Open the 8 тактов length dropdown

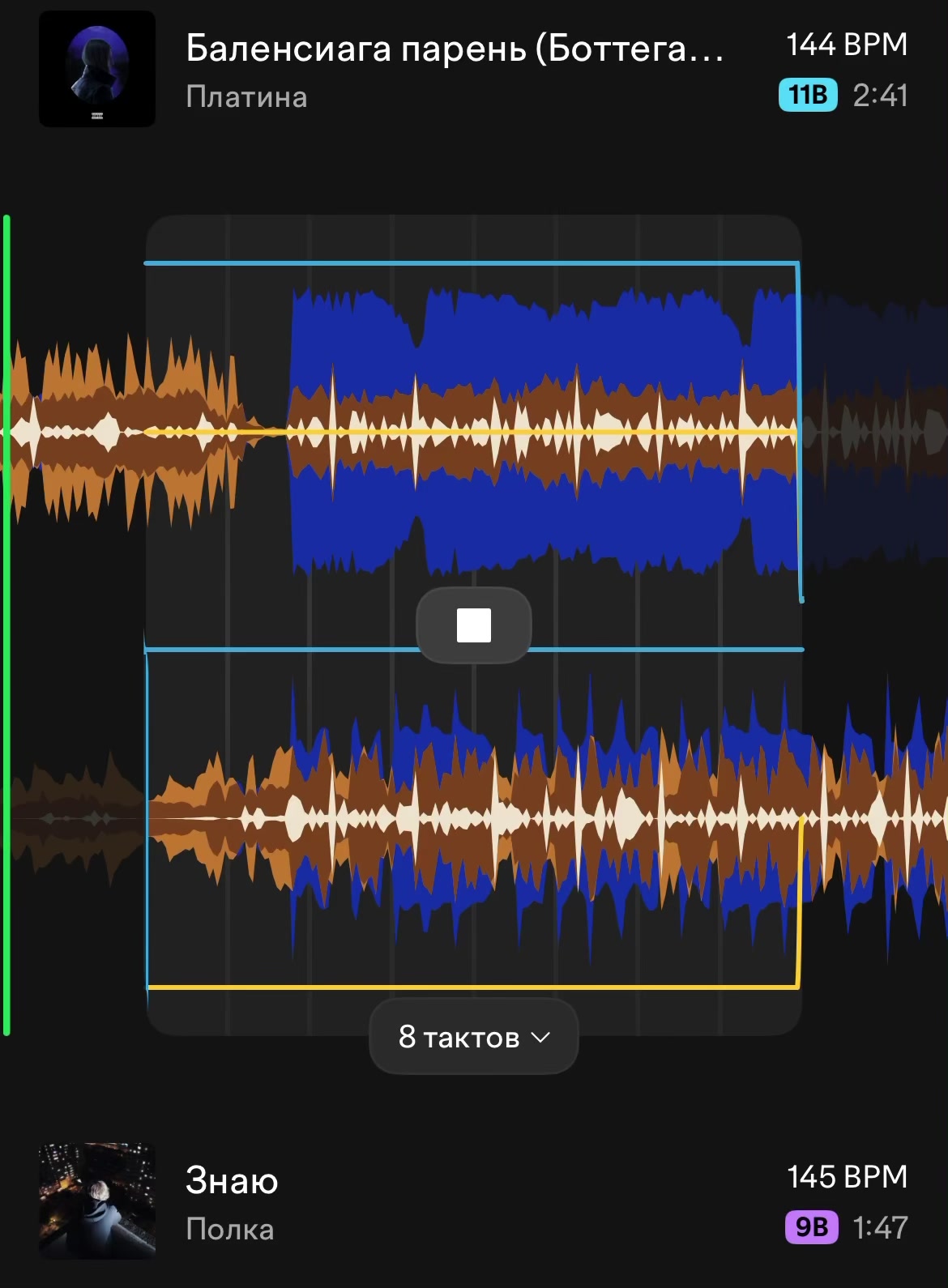(474, 1037)
